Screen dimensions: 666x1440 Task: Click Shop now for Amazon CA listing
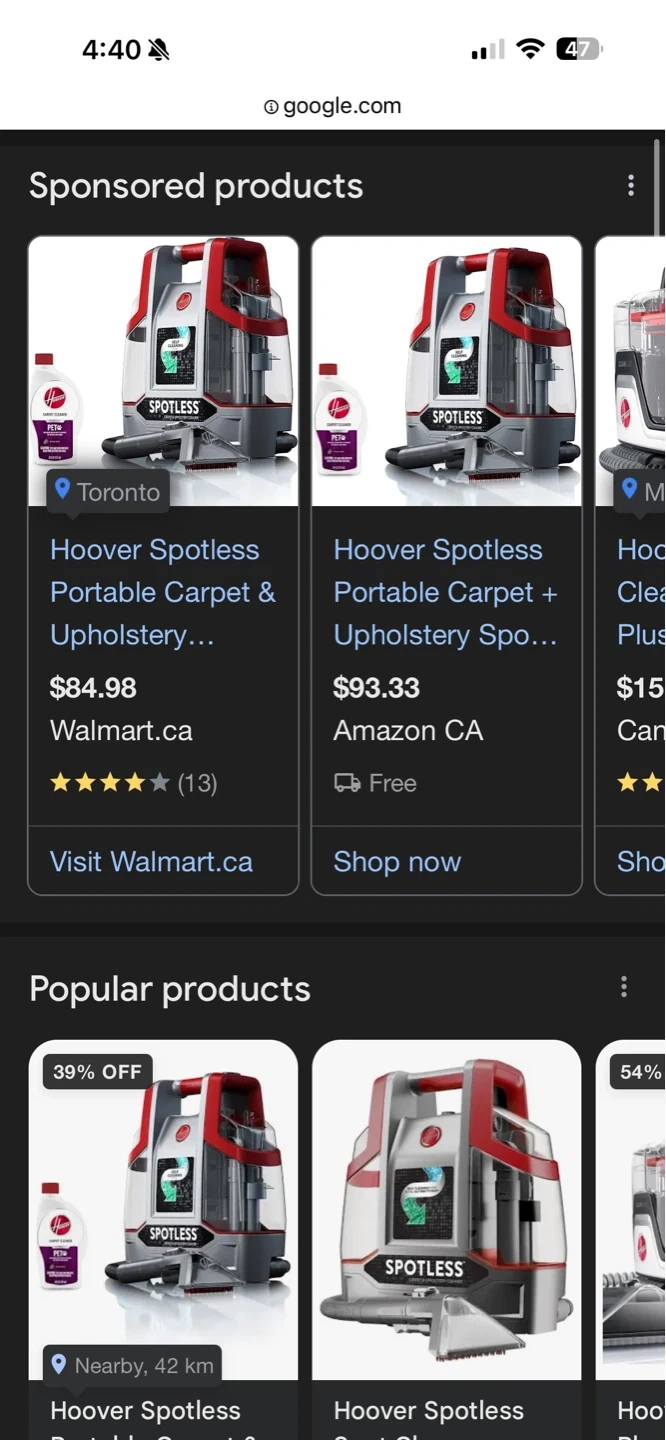(397, 862)
